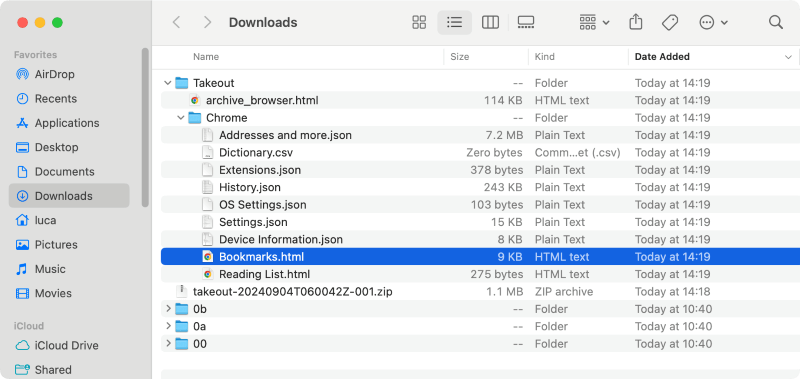Click the Chrome icon beside archive_browser.html
Viewport: 800px width, 379px height.
coord(194,100)
